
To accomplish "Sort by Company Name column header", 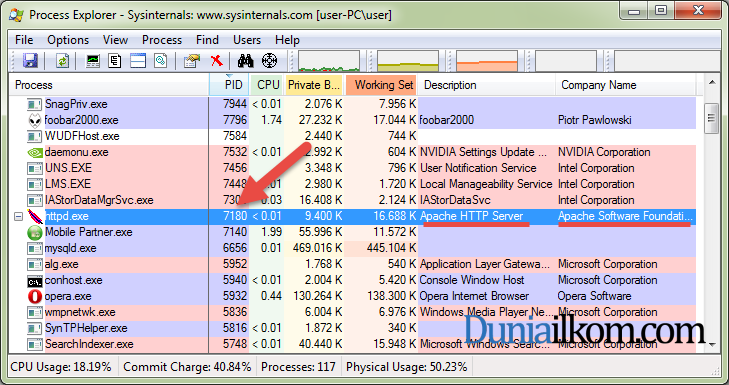I will pyautogui.click(x=626, y=85).
